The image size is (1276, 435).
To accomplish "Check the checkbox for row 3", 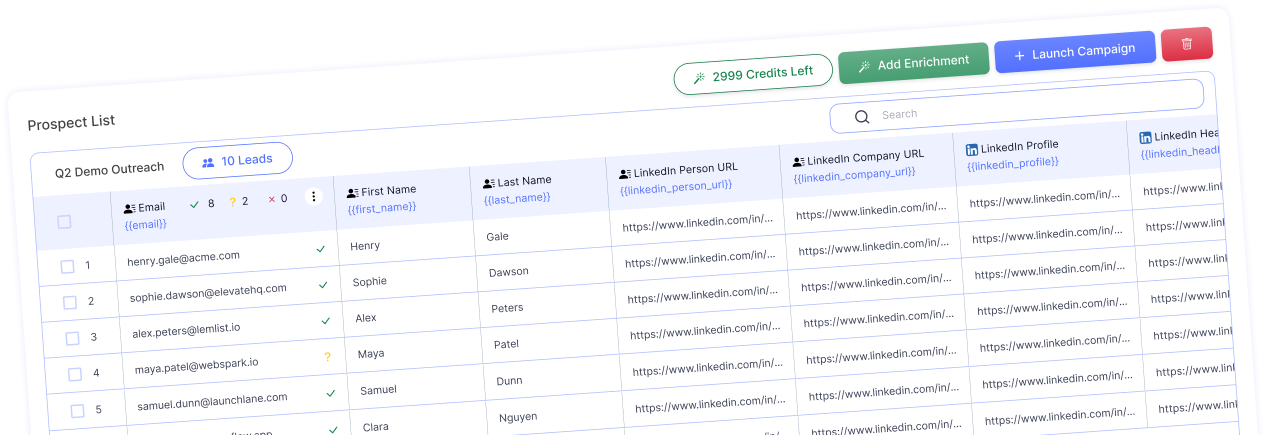I will (x=72, y=338).
